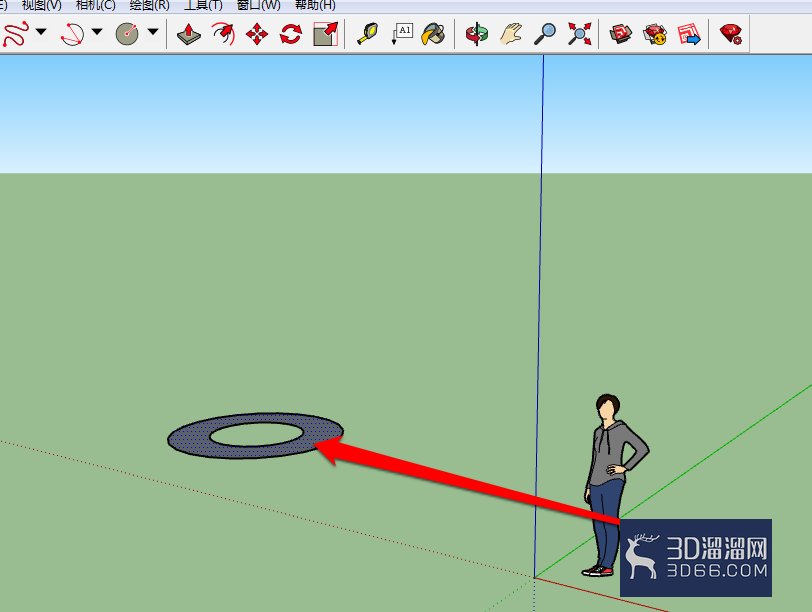The width and height of the screenshot is (812, 612).
Task: Open the 相机(C) menu
Action: tap(95, 5)
